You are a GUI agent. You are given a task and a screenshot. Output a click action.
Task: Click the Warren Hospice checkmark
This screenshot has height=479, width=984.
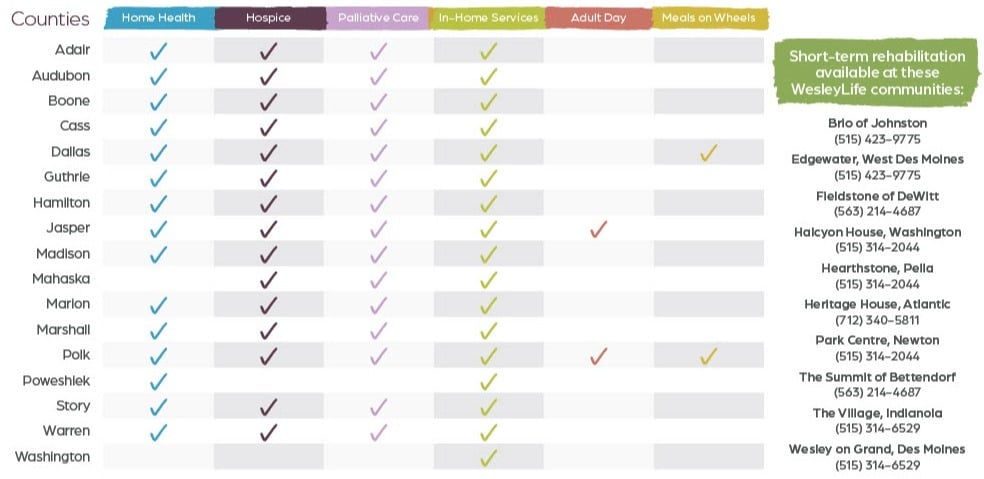[x=268, y=432]
